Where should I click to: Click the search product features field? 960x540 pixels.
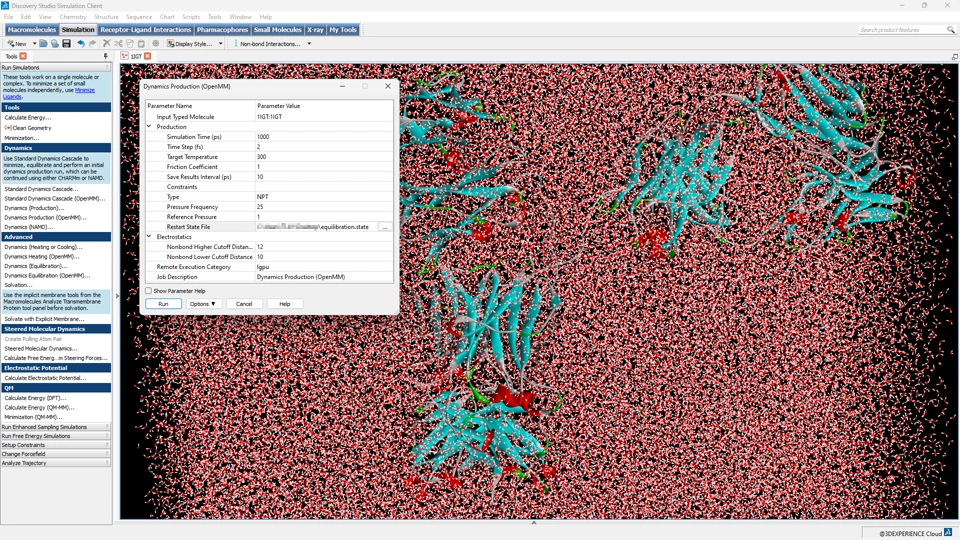click(901, 29)
